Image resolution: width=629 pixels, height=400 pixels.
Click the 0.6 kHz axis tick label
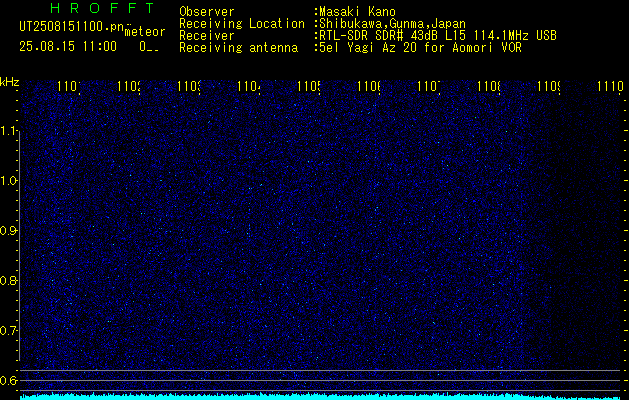8,380
